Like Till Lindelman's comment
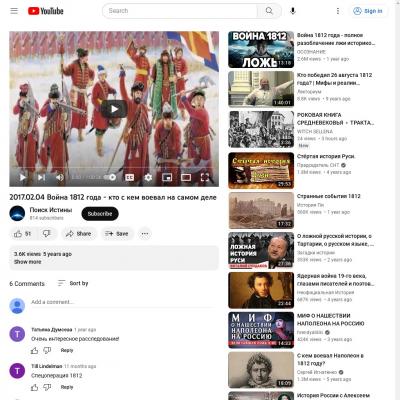 pos(34,387)
